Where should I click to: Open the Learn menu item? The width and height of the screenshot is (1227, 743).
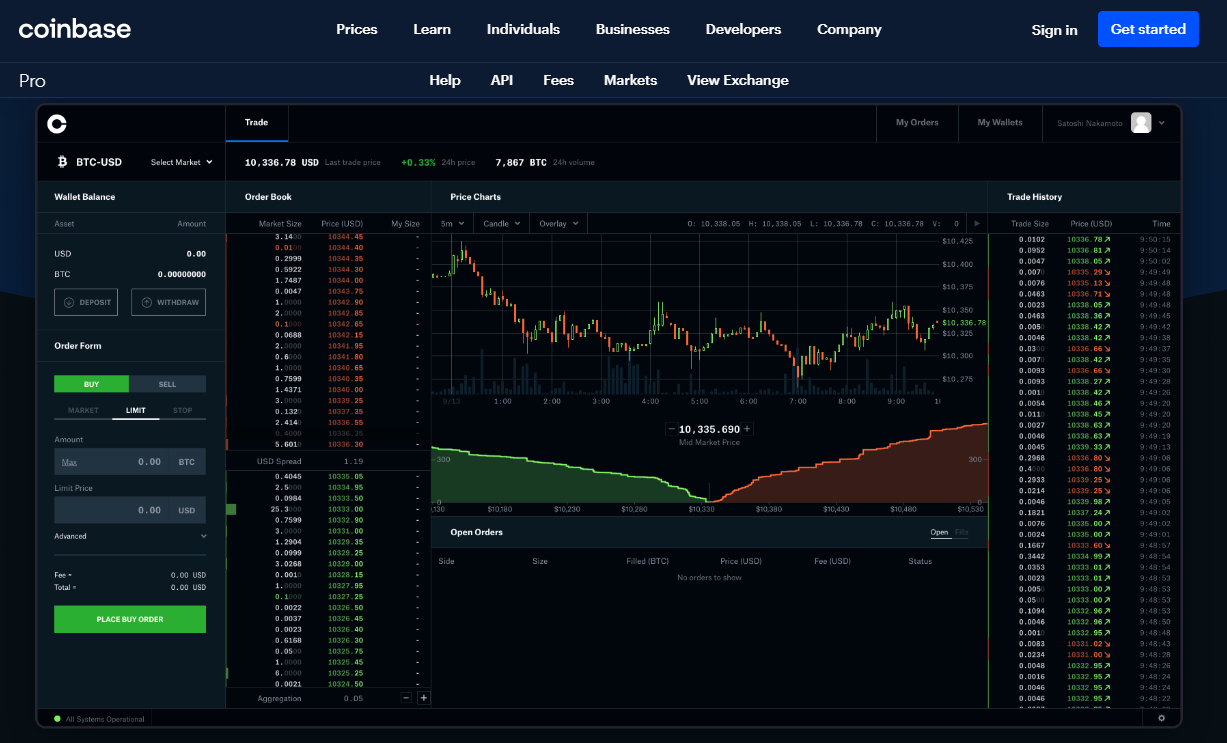[432, 29]
